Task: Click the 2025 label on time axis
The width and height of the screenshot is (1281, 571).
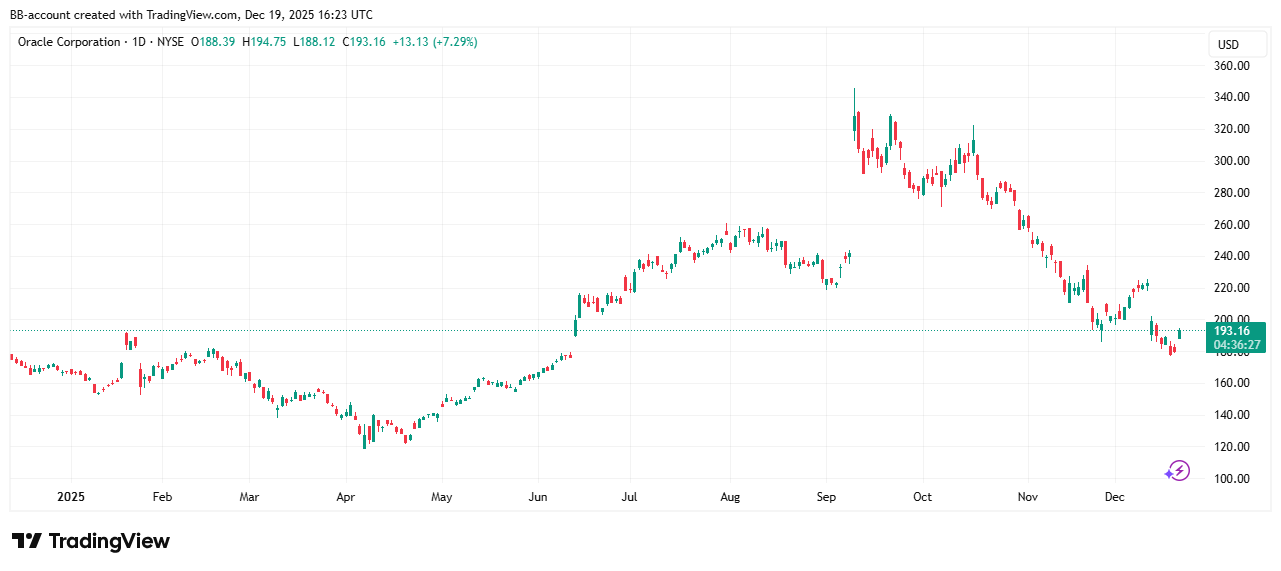Action: coord(72,497)
